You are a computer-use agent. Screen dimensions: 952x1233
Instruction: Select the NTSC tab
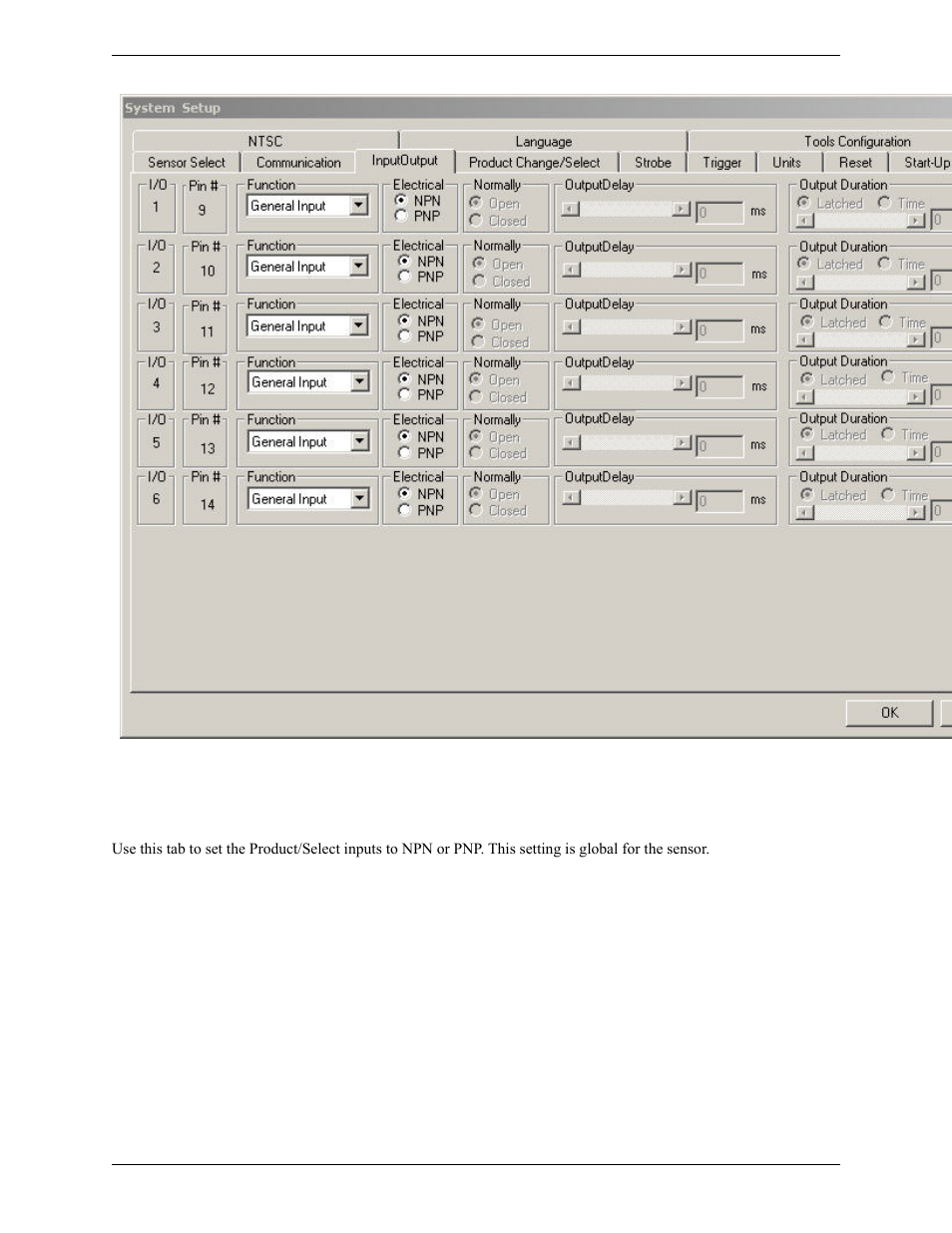[265, 142]
